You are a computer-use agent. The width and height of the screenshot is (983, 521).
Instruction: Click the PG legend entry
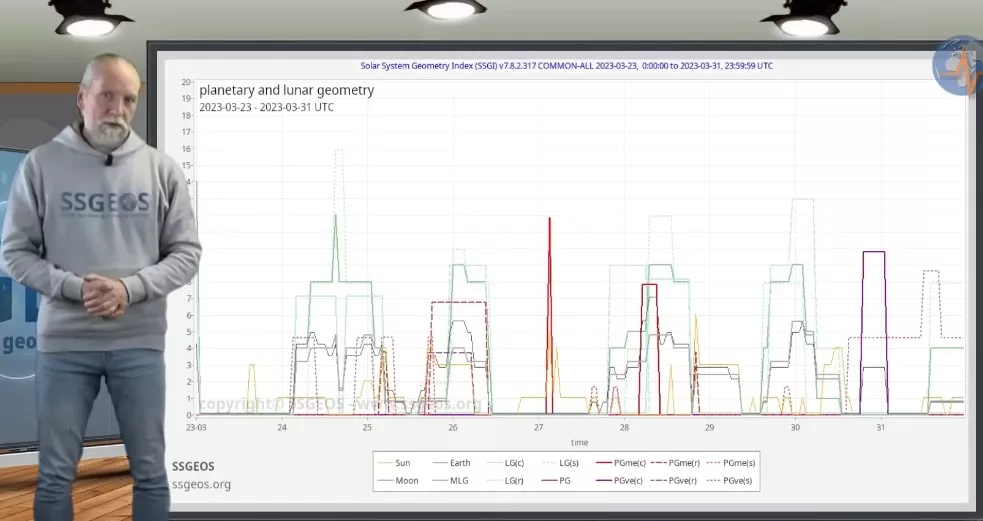click(x=565, y=481)
